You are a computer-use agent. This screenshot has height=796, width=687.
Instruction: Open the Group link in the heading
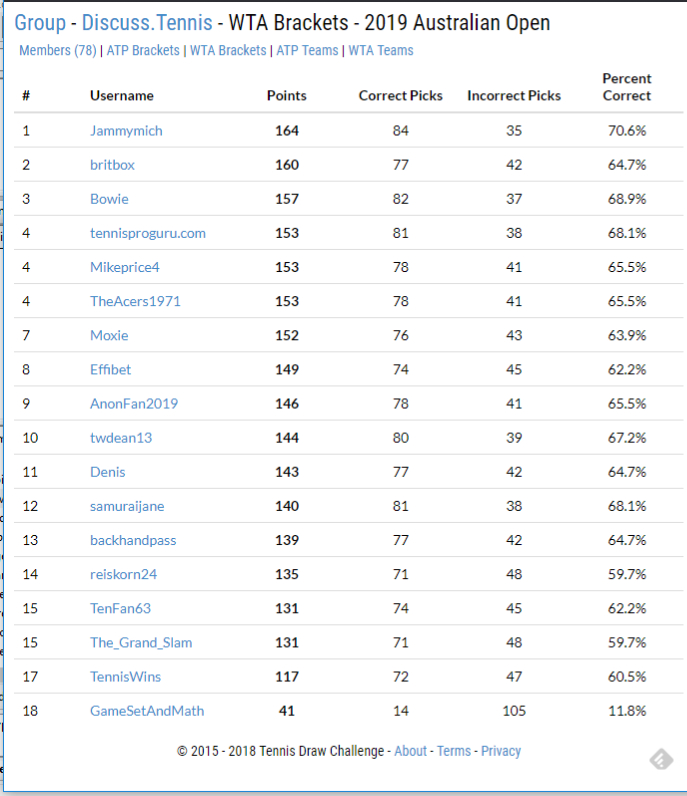pos(40,23)
